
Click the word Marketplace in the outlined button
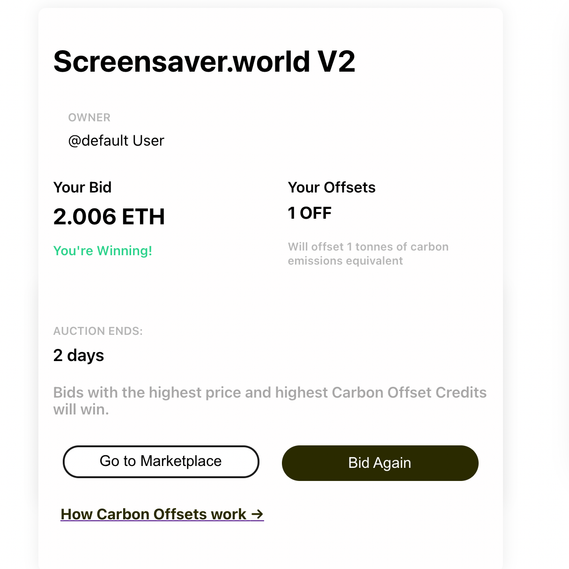(x=181, y=461)
